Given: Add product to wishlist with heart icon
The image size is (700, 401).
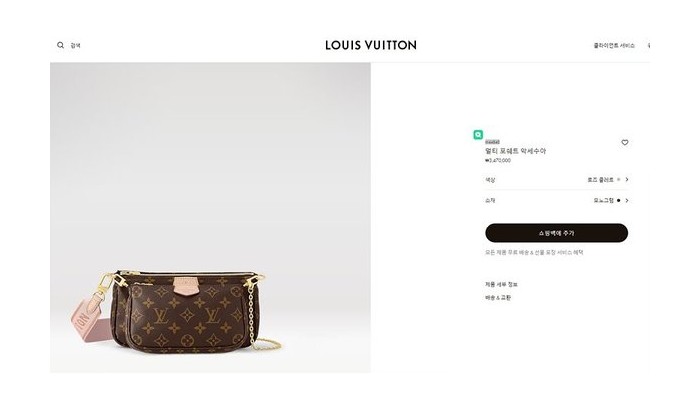Looking at the screenshot, I should tap(625, 142).
